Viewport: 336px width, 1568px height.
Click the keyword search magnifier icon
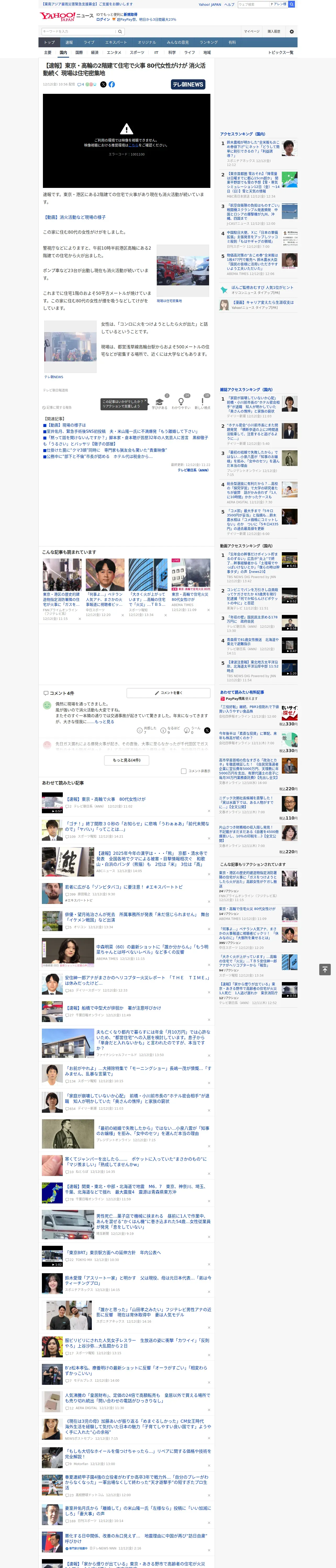[x=120, y=31]
